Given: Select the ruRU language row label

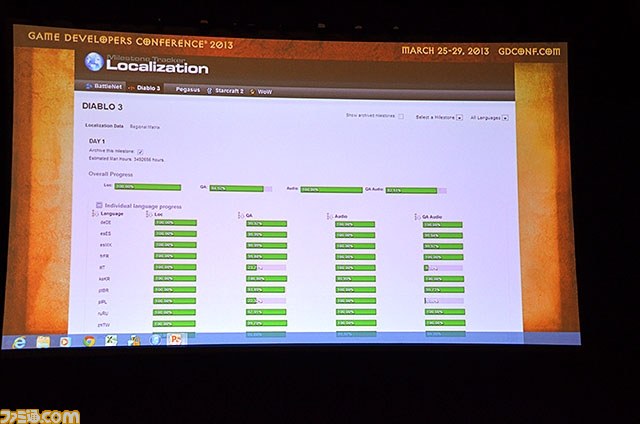Looking at the screenshot, I should [103, 314].
